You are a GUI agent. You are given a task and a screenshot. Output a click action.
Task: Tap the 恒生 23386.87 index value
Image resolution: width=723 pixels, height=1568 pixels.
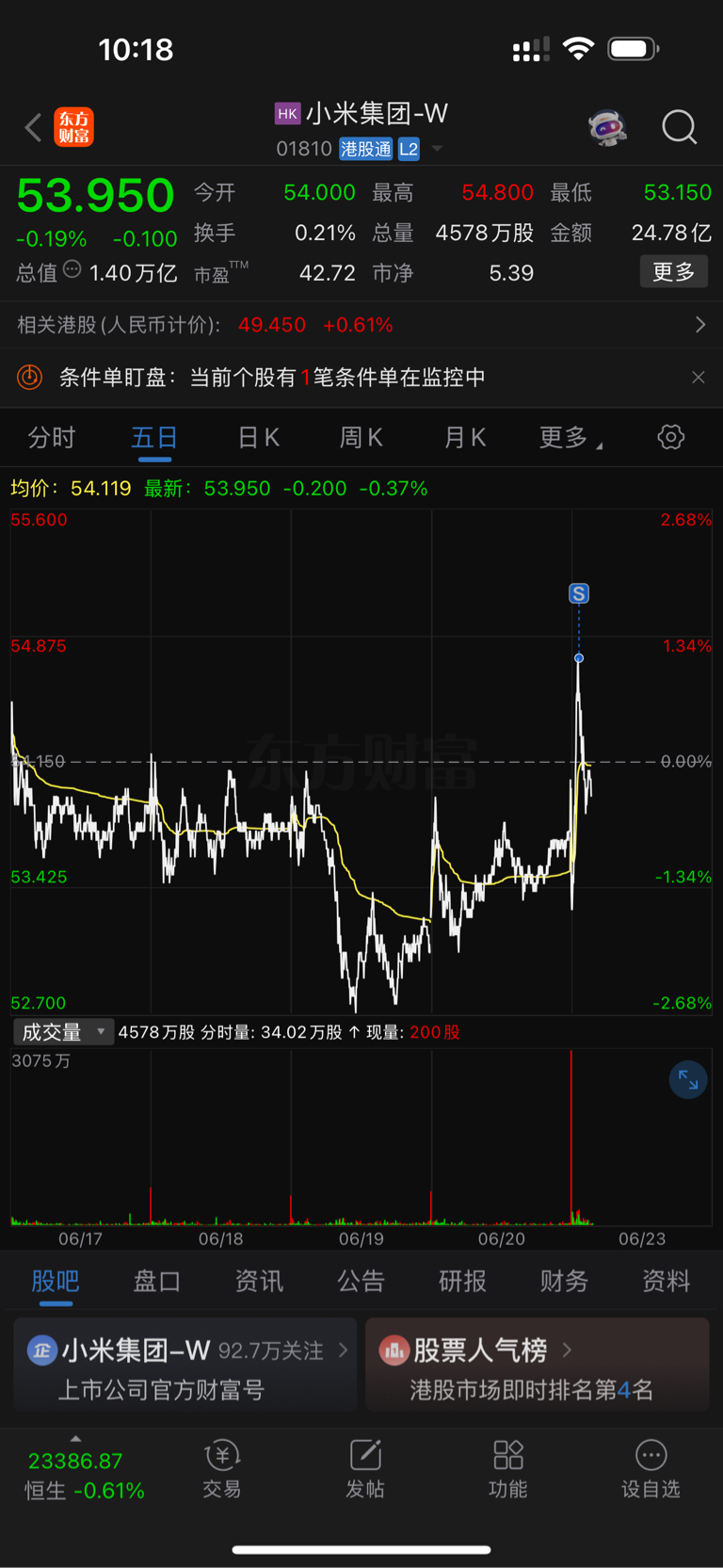[x=75, y=1461]
